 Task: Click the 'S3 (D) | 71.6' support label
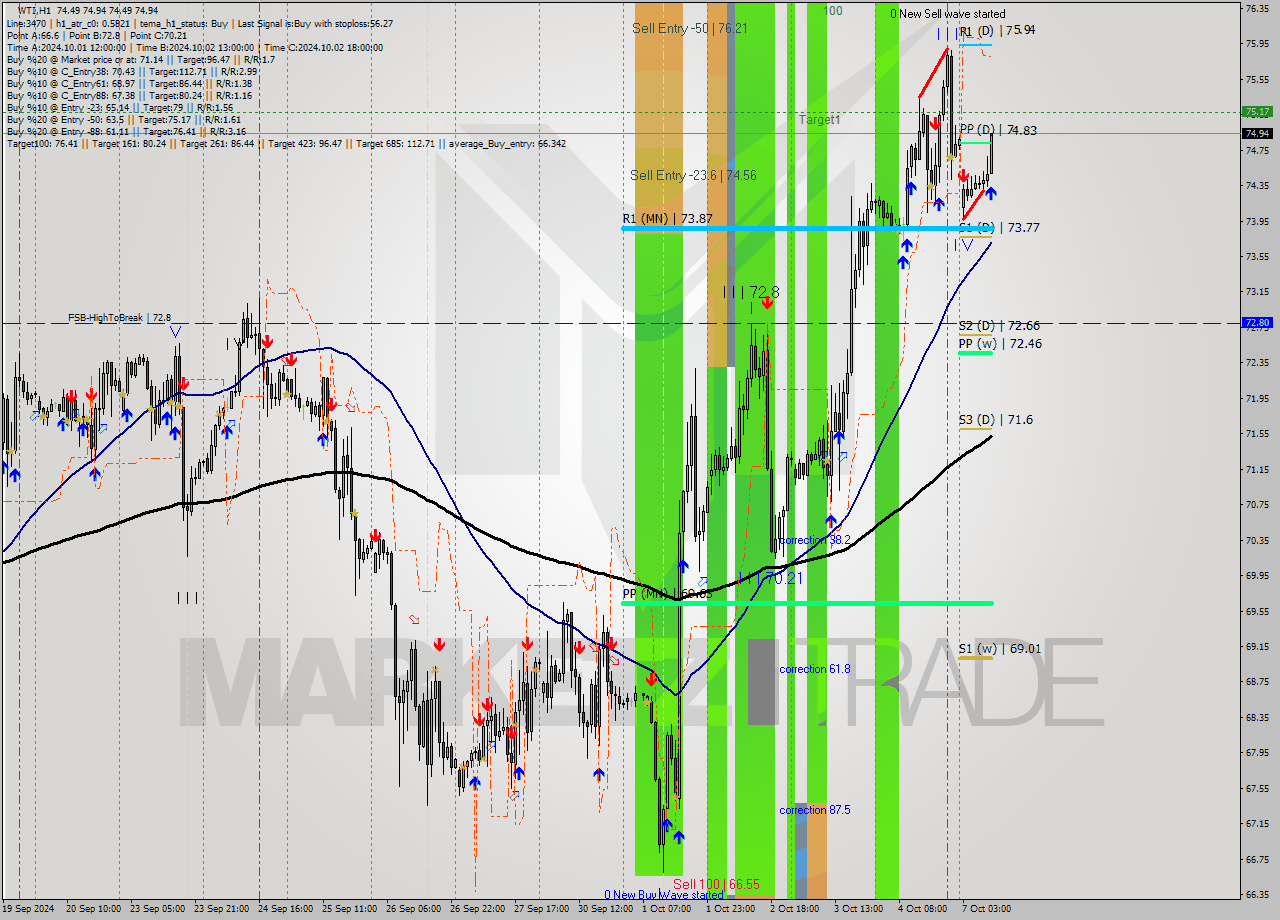pyautogui.click(x=996, y=420)
